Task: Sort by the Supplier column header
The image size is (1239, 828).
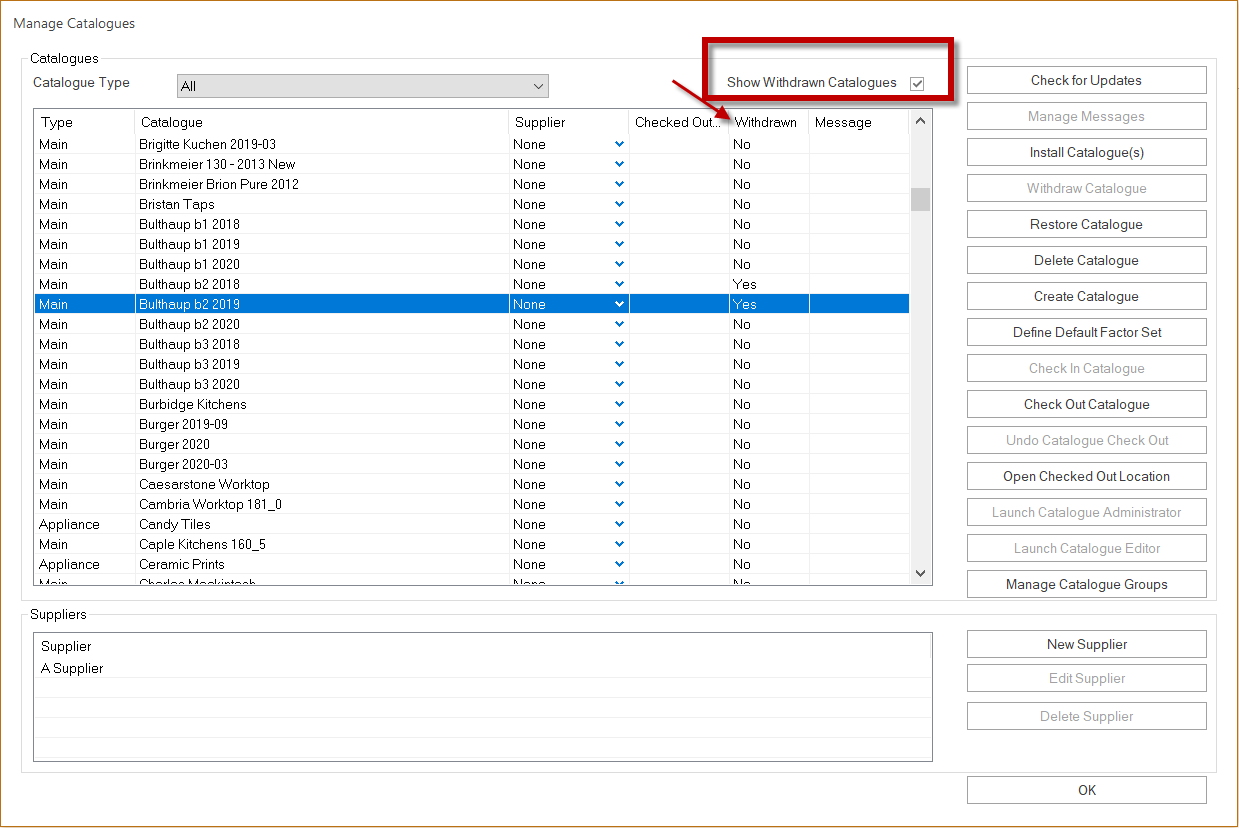Action: pos(568,122)
